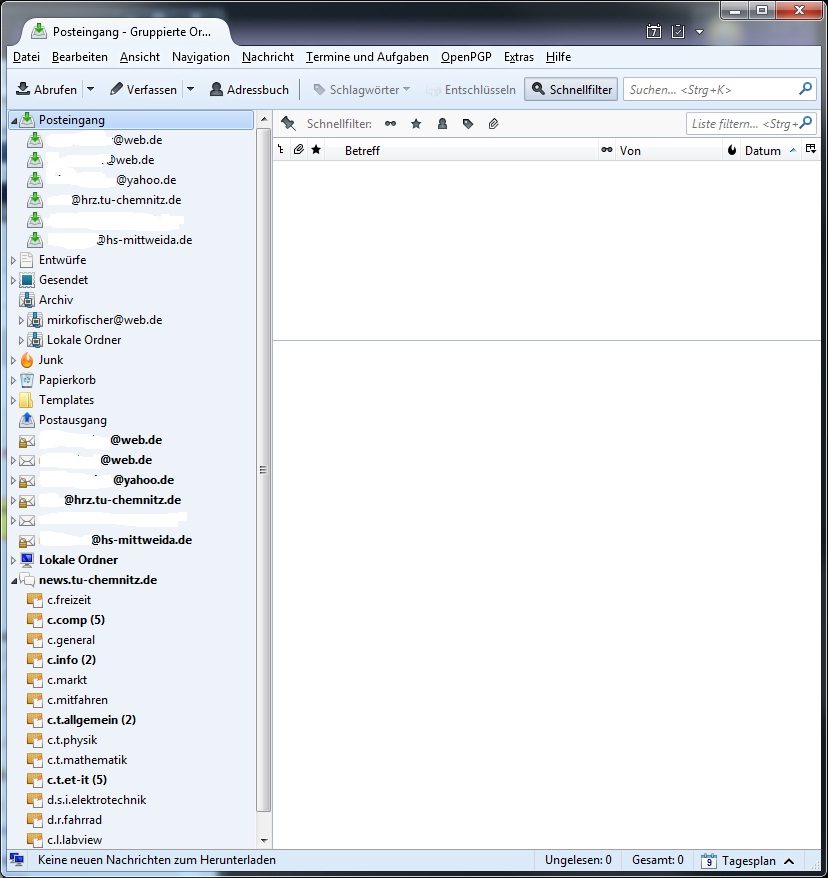The width and height of the screenshot is (828, 878).
Task: Toggle the unread messages quick filter
Action: coord(390,124)
